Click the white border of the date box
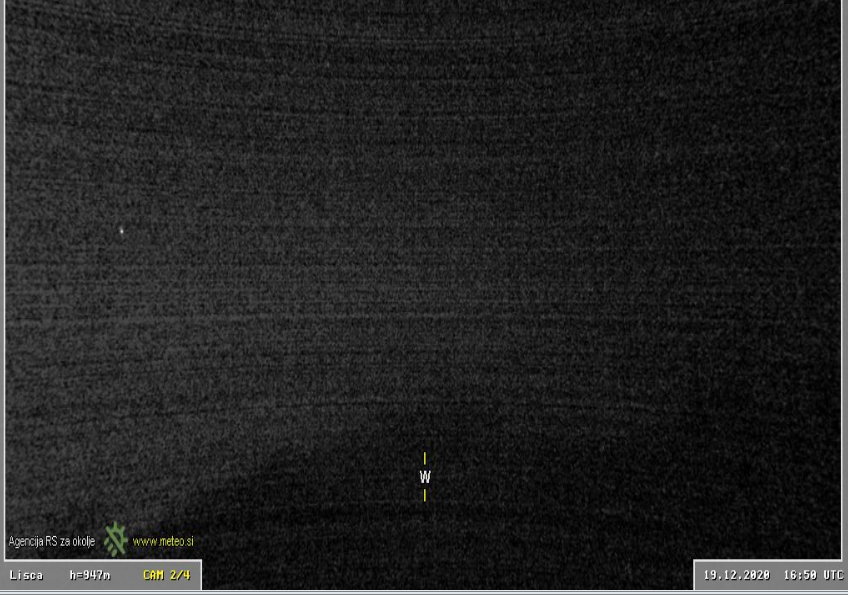This screenshot has width=848, height=595. 695,575
